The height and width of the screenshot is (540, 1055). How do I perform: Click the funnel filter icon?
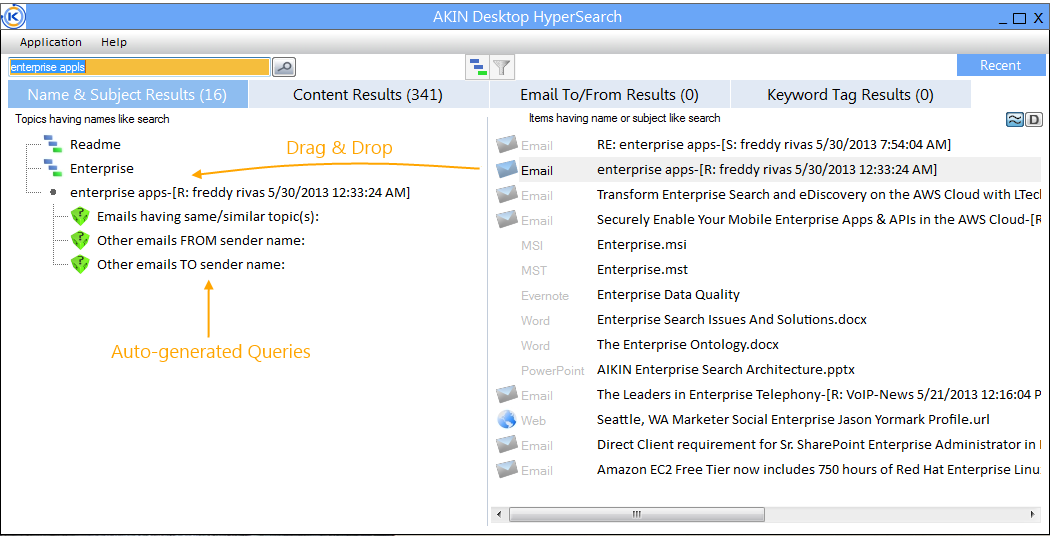pyautogui.click(x=502, y=67)
